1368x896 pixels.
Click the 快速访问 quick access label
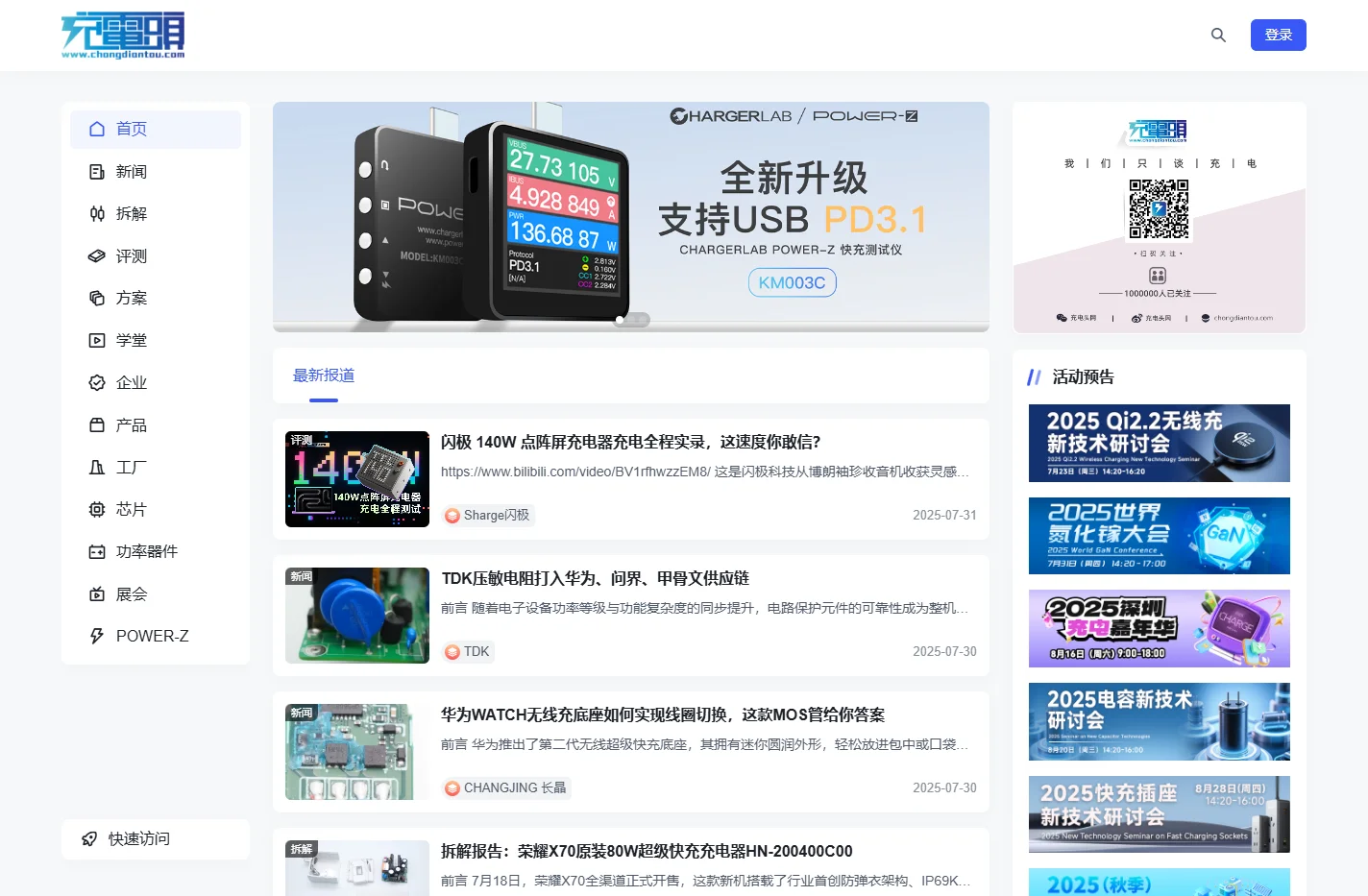(139, 839)
